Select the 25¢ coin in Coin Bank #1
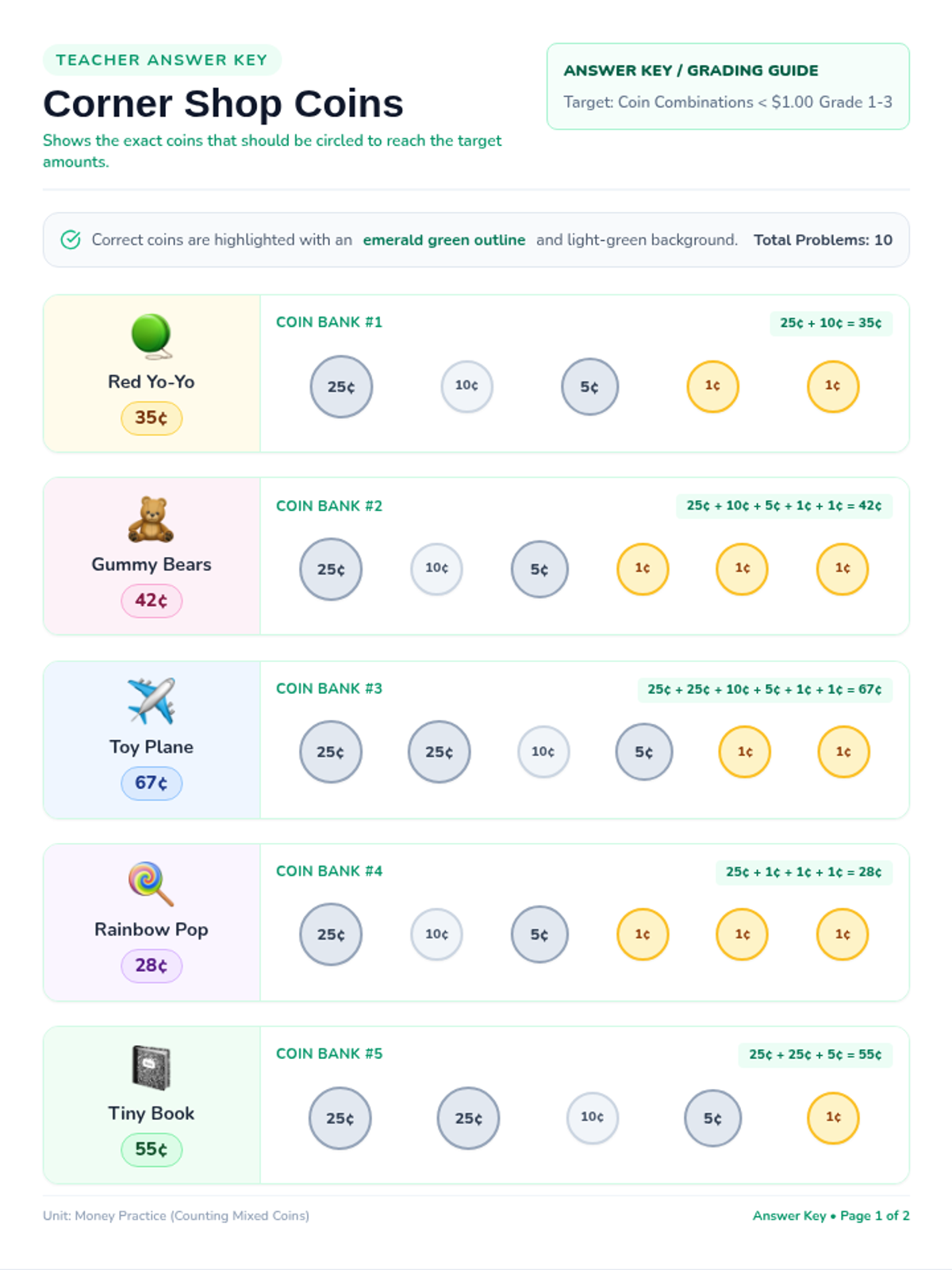 point(341,387)
